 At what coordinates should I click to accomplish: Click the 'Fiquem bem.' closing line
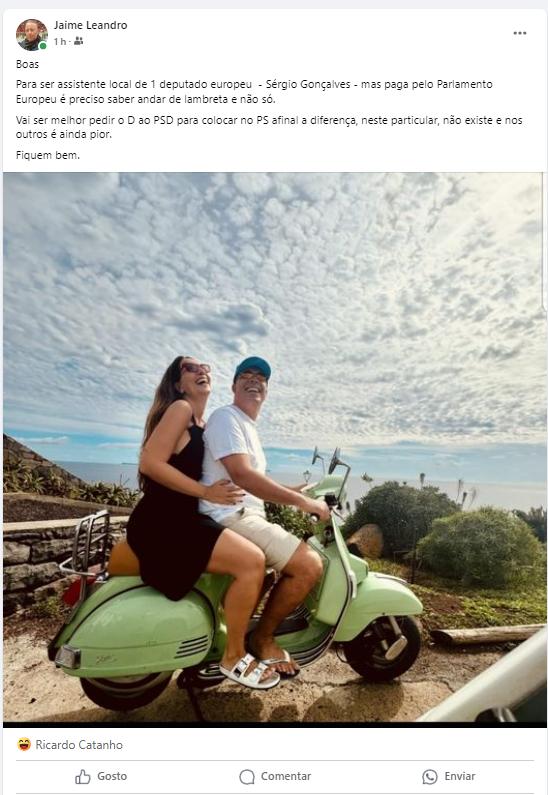click(48, 155)
